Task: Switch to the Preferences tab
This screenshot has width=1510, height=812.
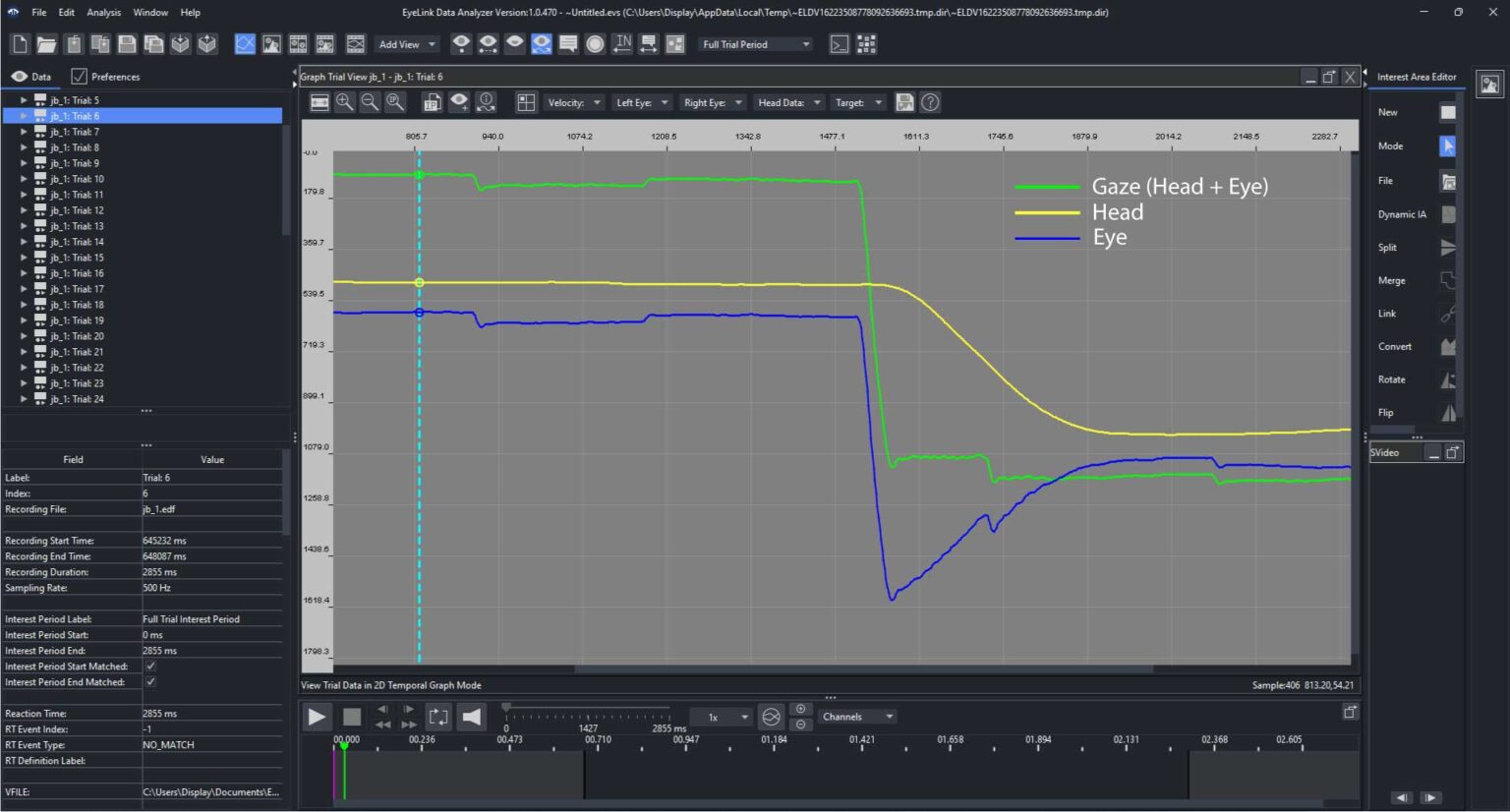Action: [106, 77]
